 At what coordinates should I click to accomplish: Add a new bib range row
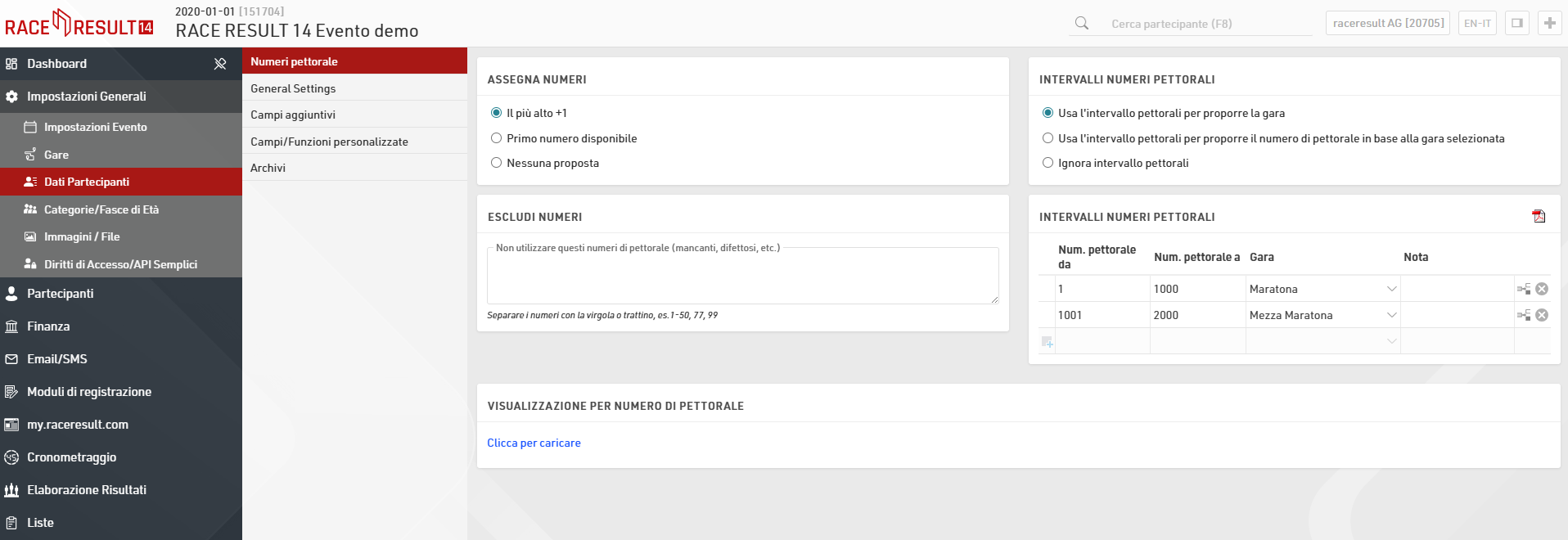click(1047, 341)
